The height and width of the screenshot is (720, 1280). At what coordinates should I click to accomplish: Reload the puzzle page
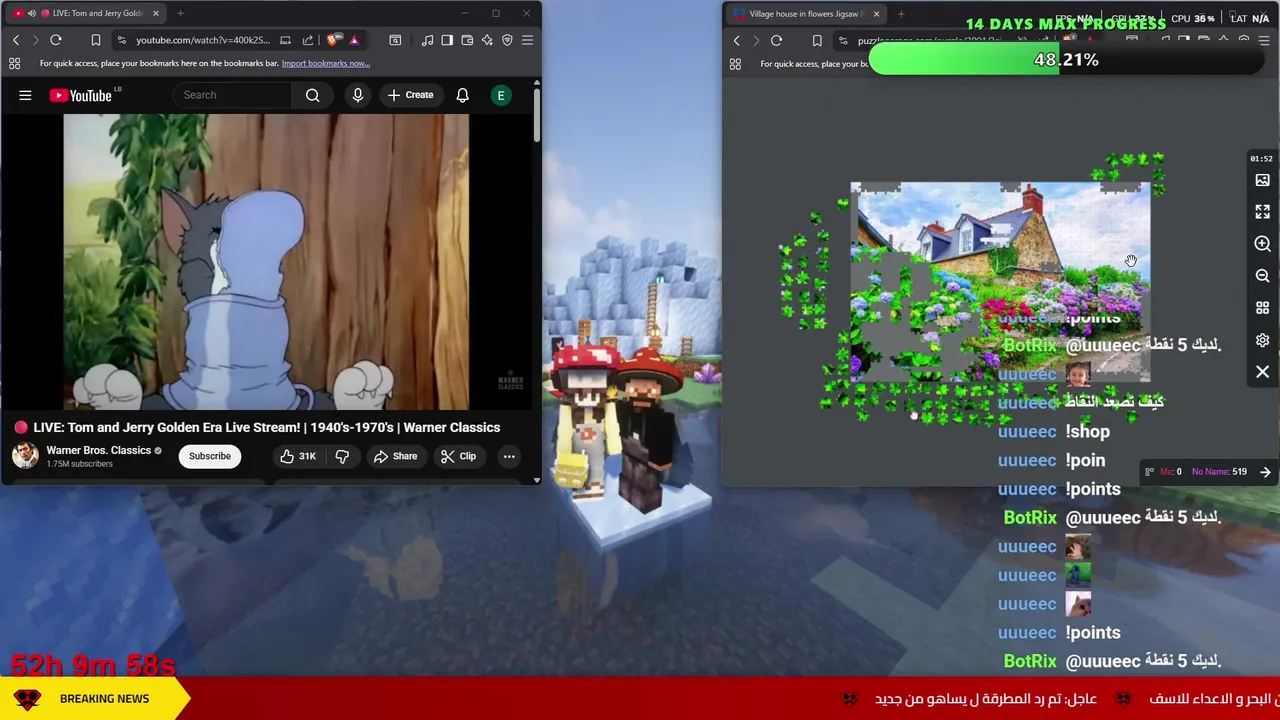777,41
